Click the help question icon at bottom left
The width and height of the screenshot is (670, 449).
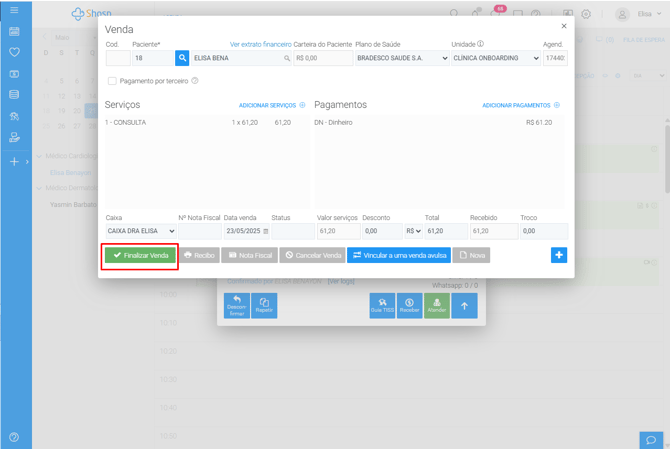click(x=14, y=437)
